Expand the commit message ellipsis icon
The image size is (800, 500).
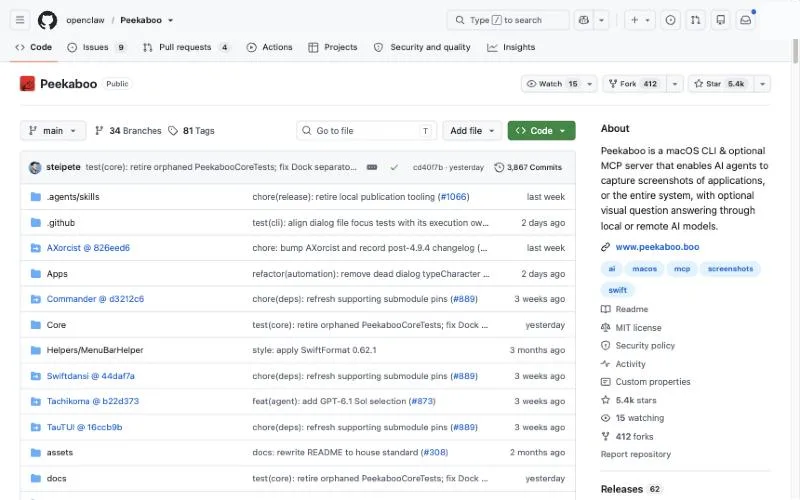point(372,167)
